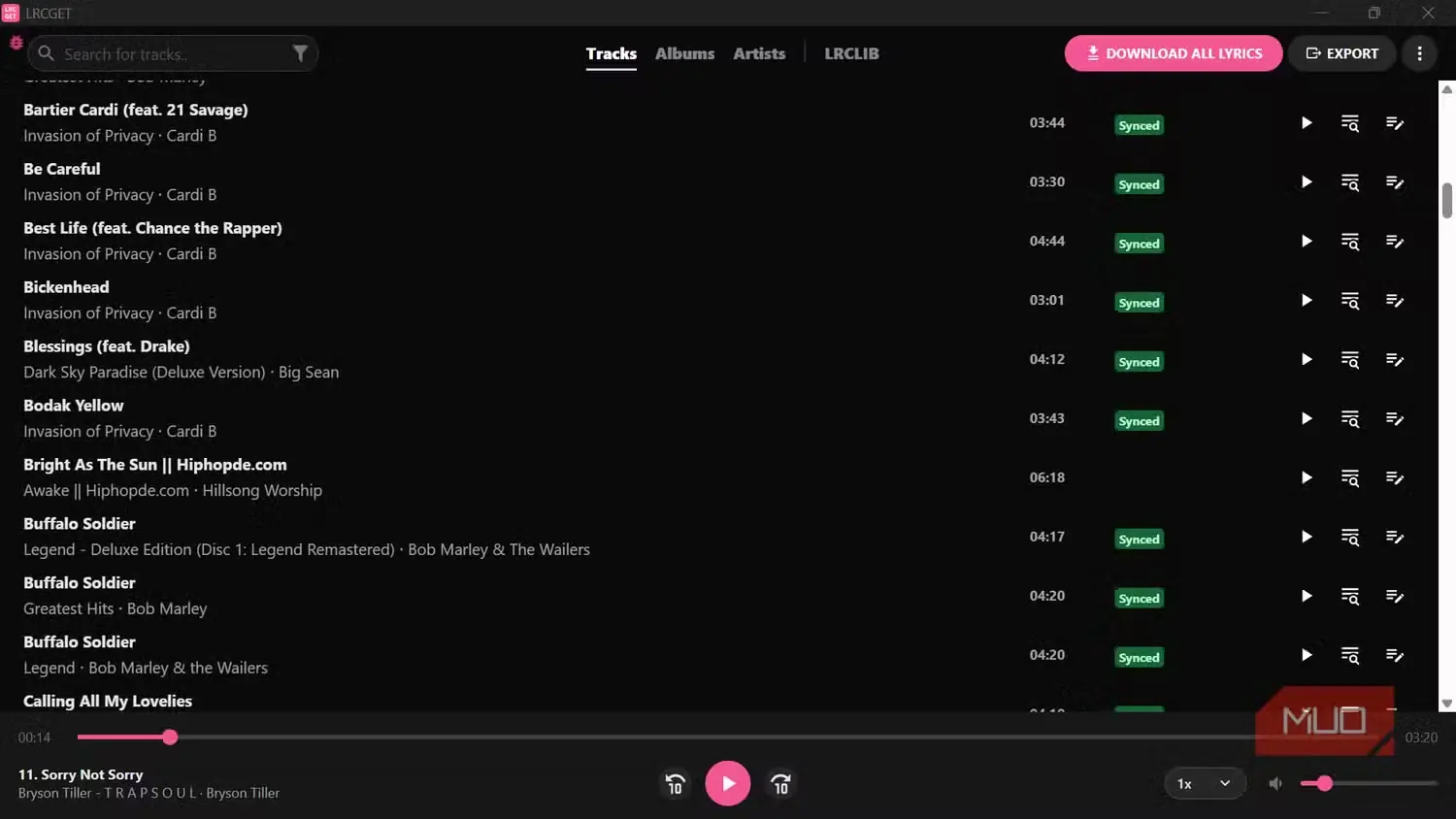Edit lyrics of Bodak Yellow

tap(1395, 419)
